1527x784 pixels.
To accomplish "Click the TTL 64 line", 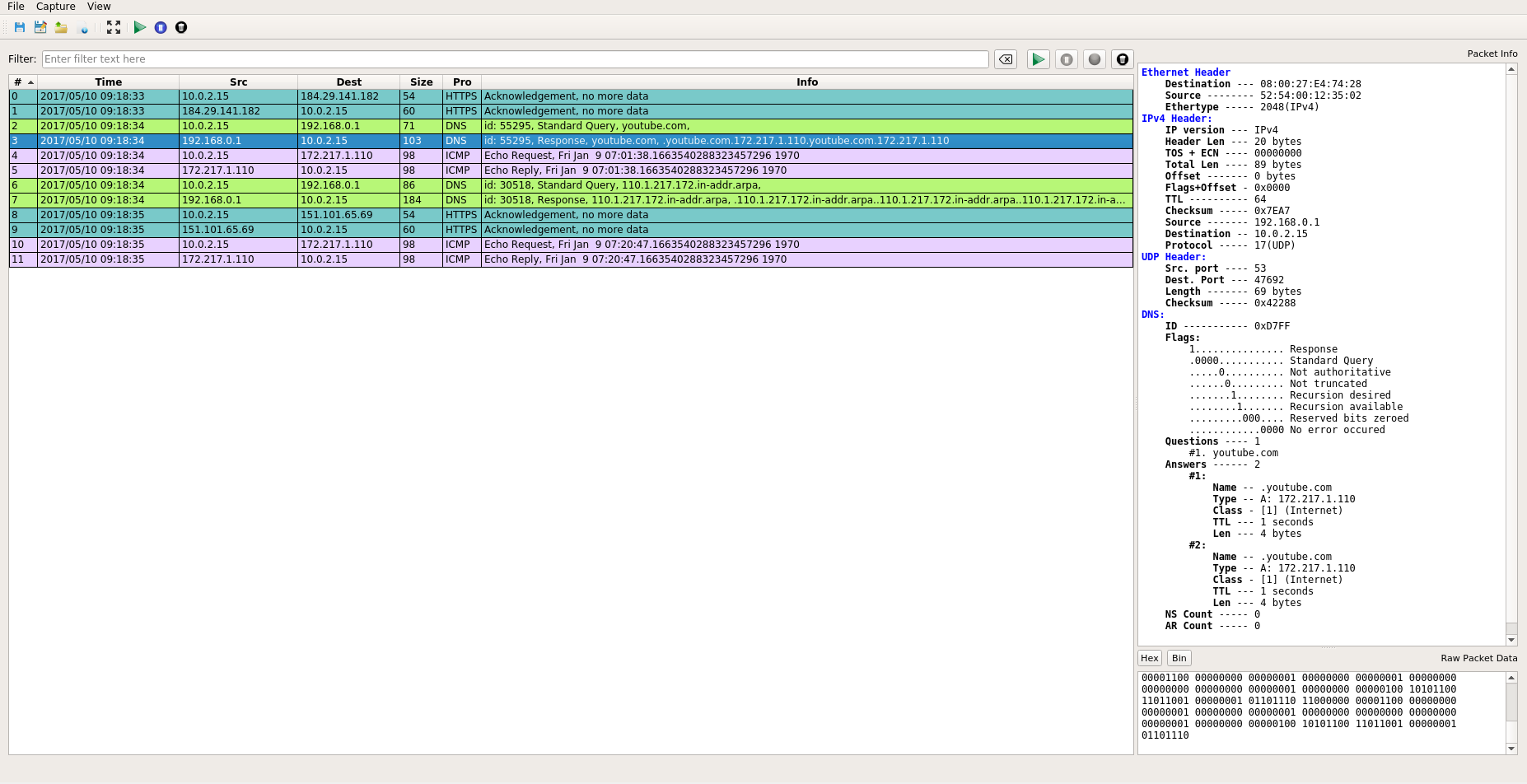I will point(1216,199).
